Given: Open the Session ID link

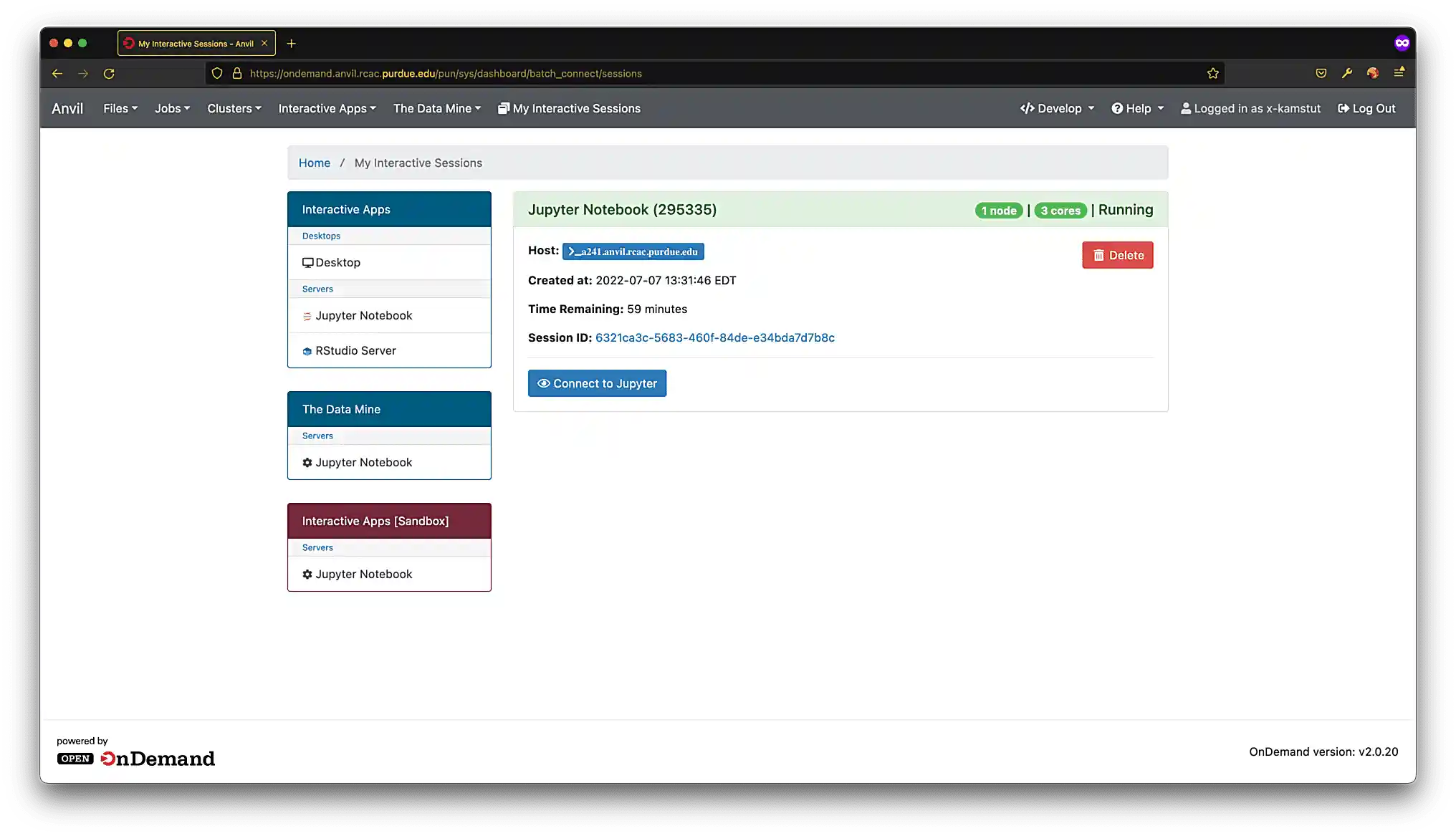Looking at the screenshot, I should tap(714, 337).
